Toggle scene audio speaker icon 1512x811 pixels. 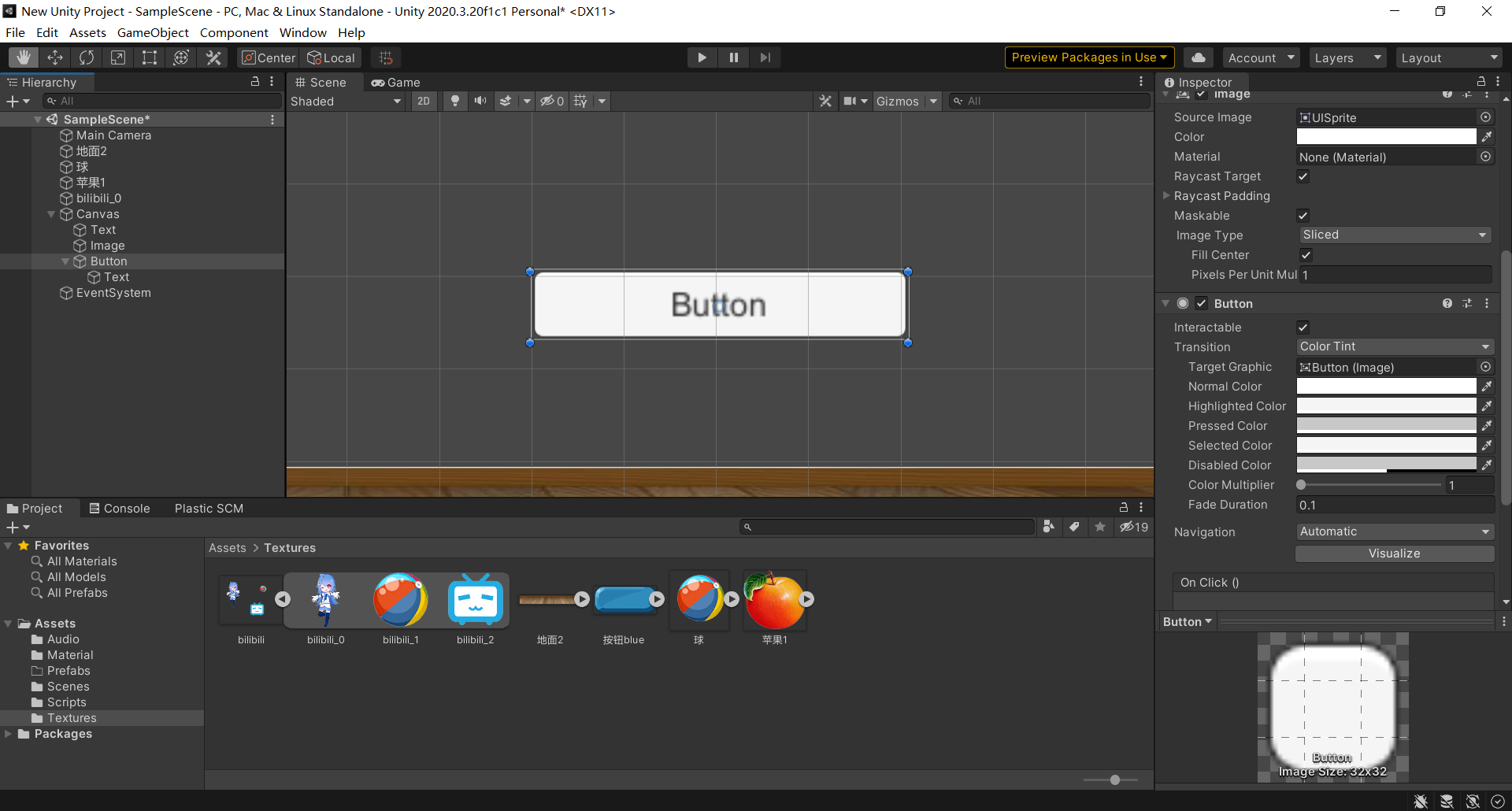480,101
